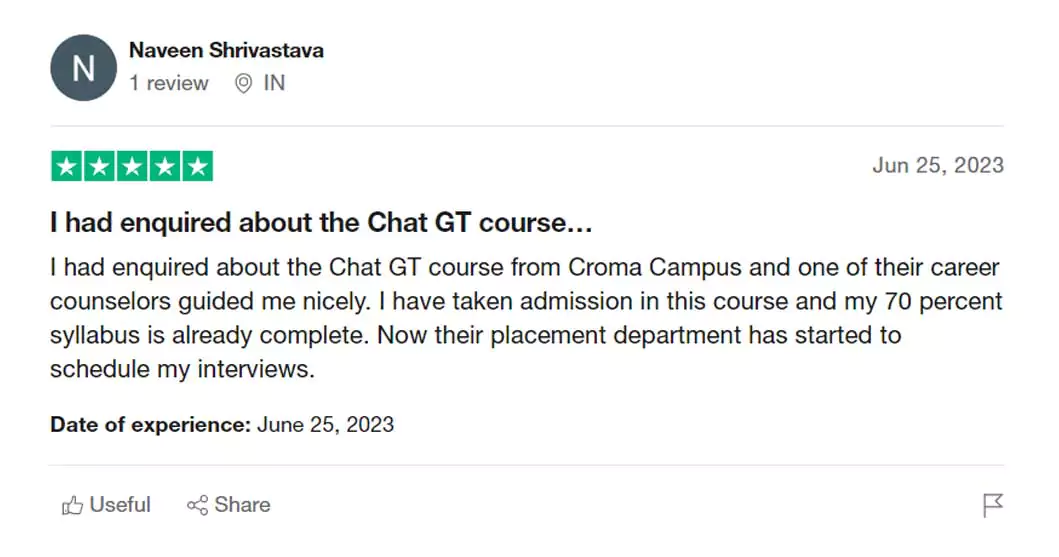Click the "Date of experience:" bold label
Image resolution: width=1059 pixels, height=557 pixels.
tap(150, 424)
